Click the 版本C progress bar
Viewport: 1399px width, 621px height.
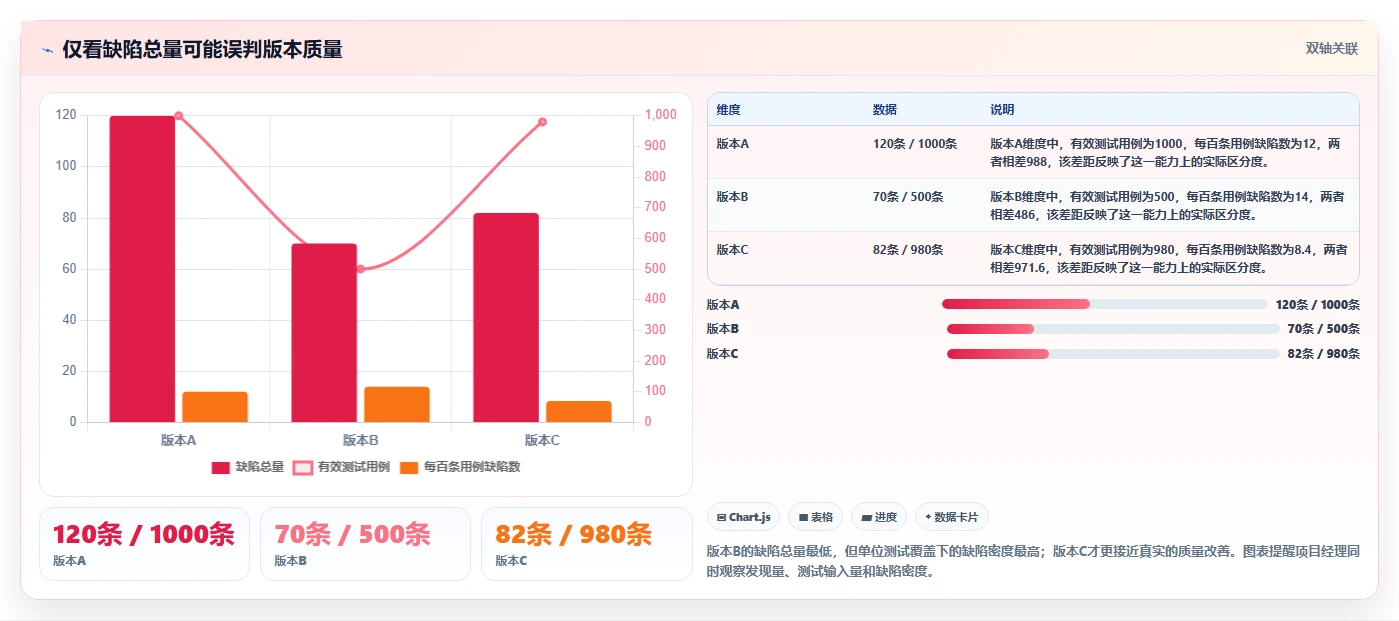1113,354
